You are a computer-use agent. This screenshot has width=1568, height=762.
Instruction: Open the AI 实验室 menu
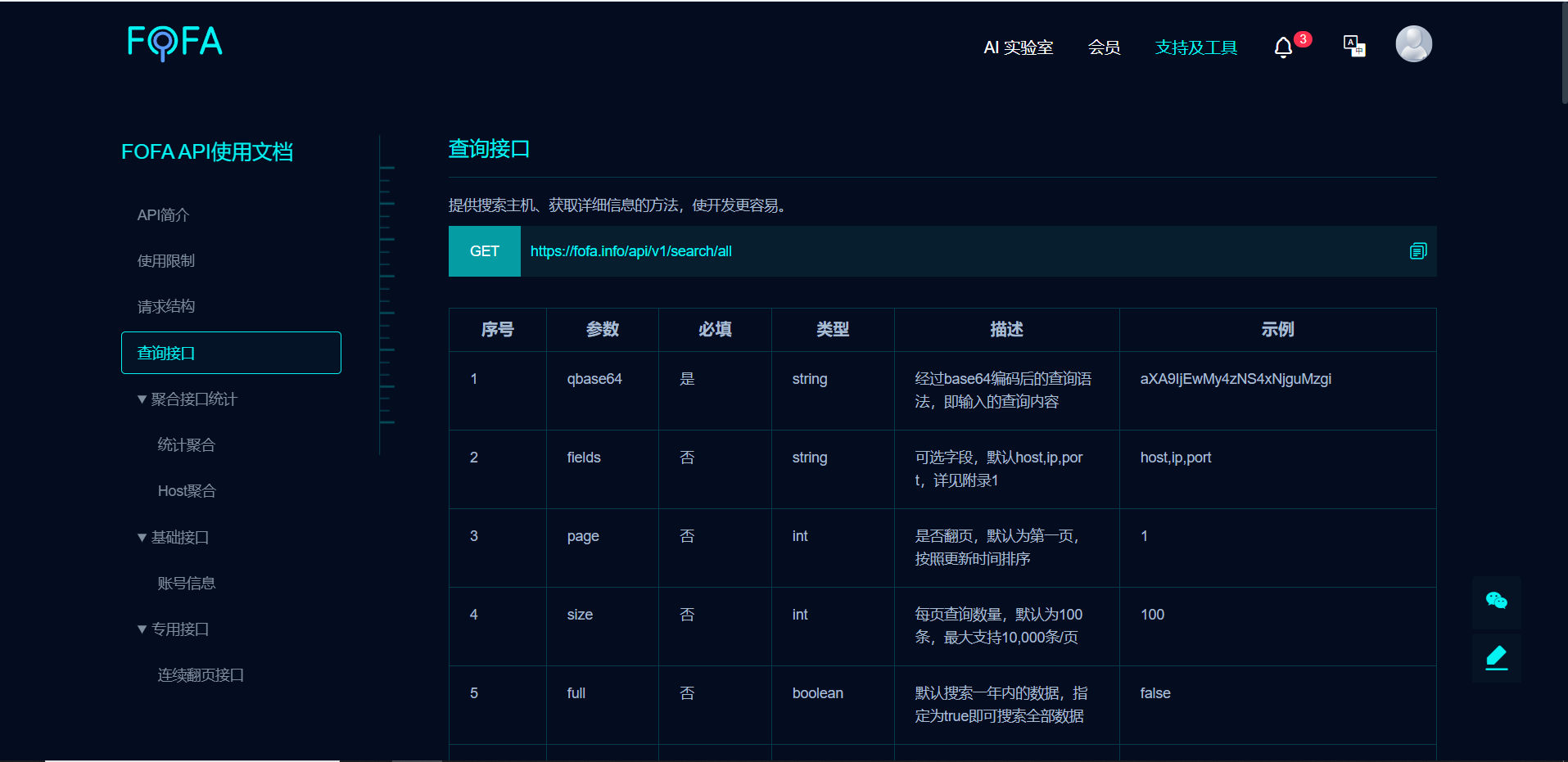[x=1018, y=47]
